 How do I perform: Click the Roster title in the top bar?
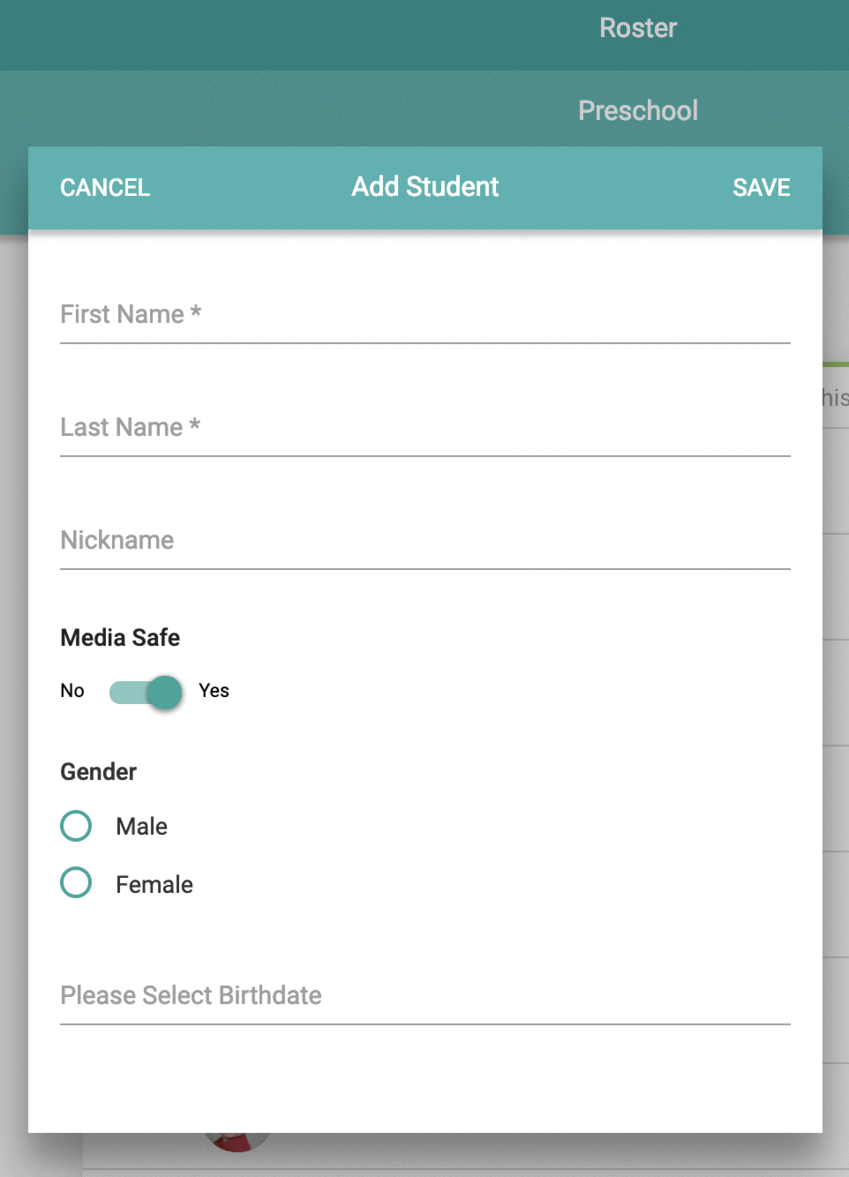click(x=637, y=27)
